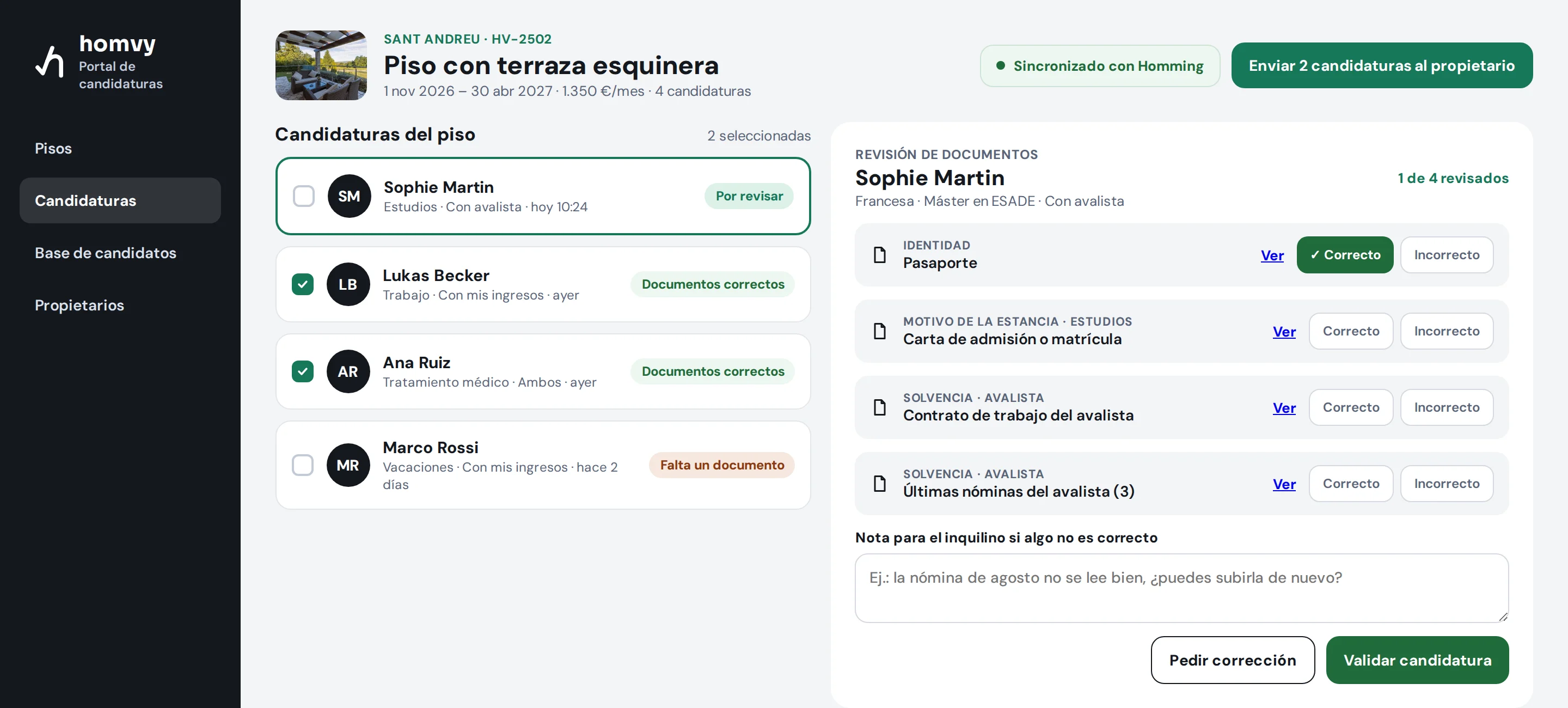View the Pasaporte document via Ver
This screenshot has width=1568, height=708.
tap(1272, 255)
